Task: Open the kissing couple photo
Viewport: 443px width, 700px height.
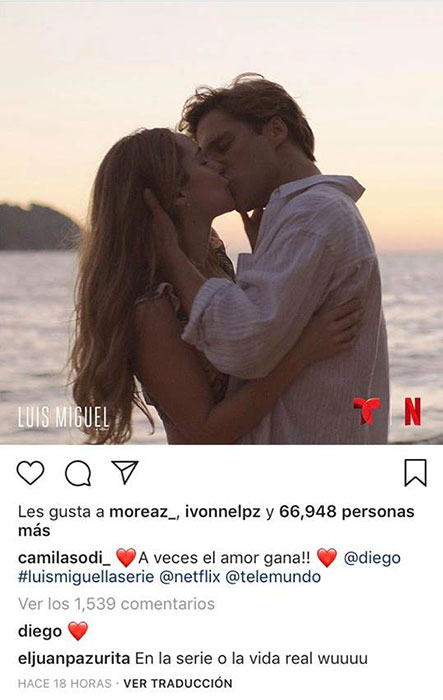Action: [x=222, y=223]
